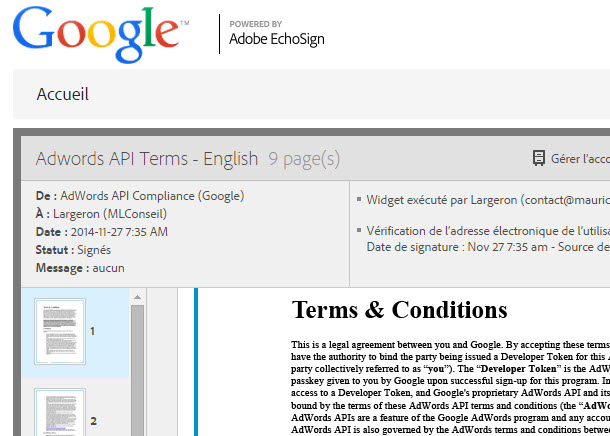The width and height of the screenshot is (610, 436).
Task: Select page 1 thumbnail
Action: click(x=60, y=331)
